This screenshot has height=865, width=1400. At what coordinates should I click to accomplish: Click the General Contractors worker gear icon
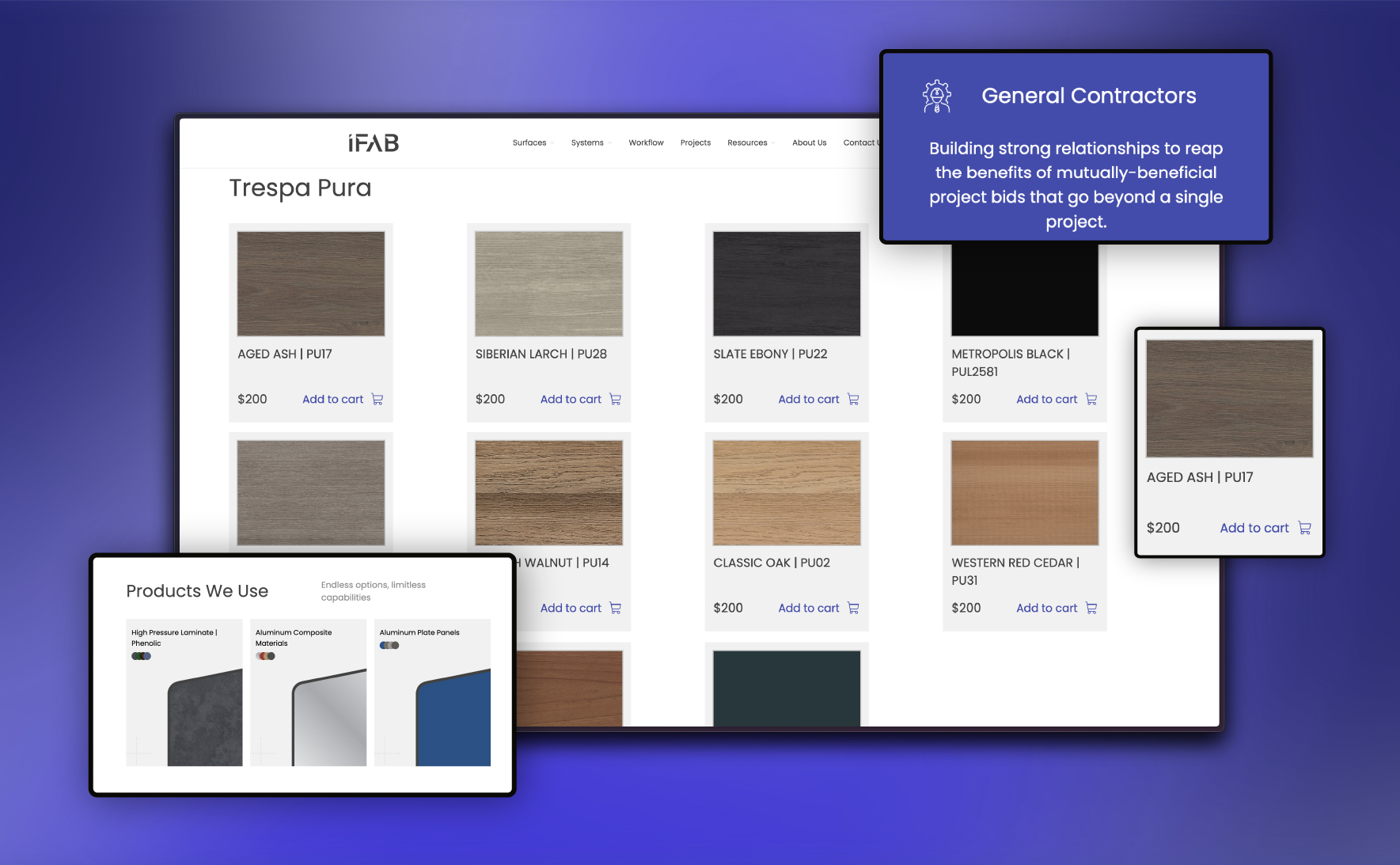(x=937, y=97)
